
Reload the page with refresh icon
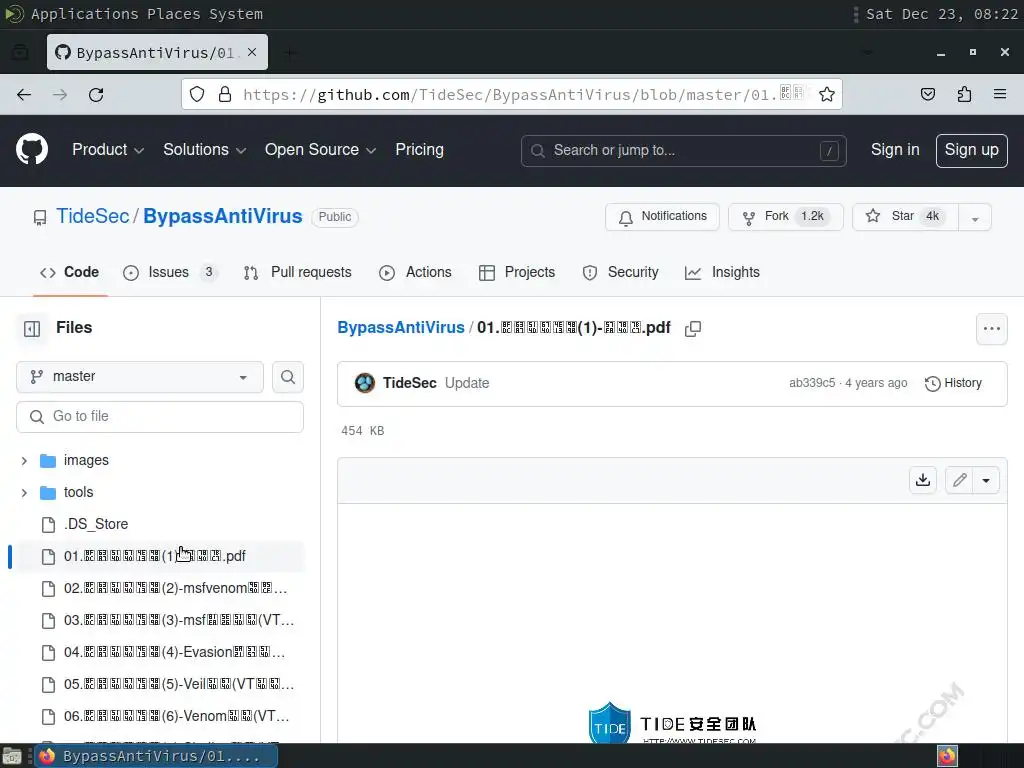96,95
